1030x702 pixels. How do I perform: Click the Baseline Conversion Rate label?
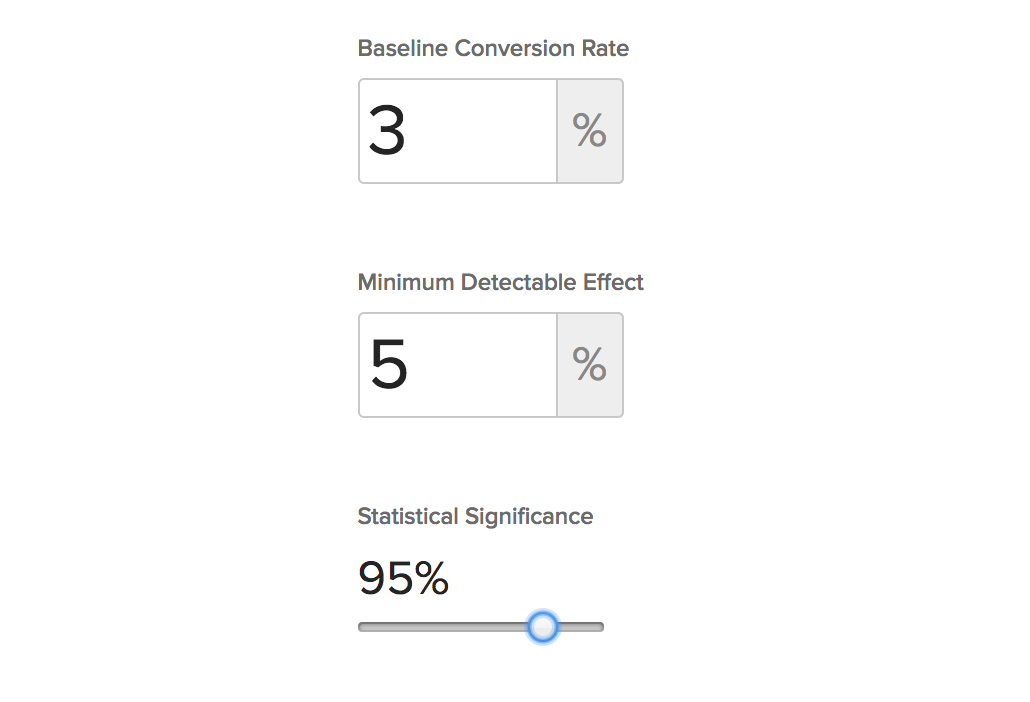493,48
